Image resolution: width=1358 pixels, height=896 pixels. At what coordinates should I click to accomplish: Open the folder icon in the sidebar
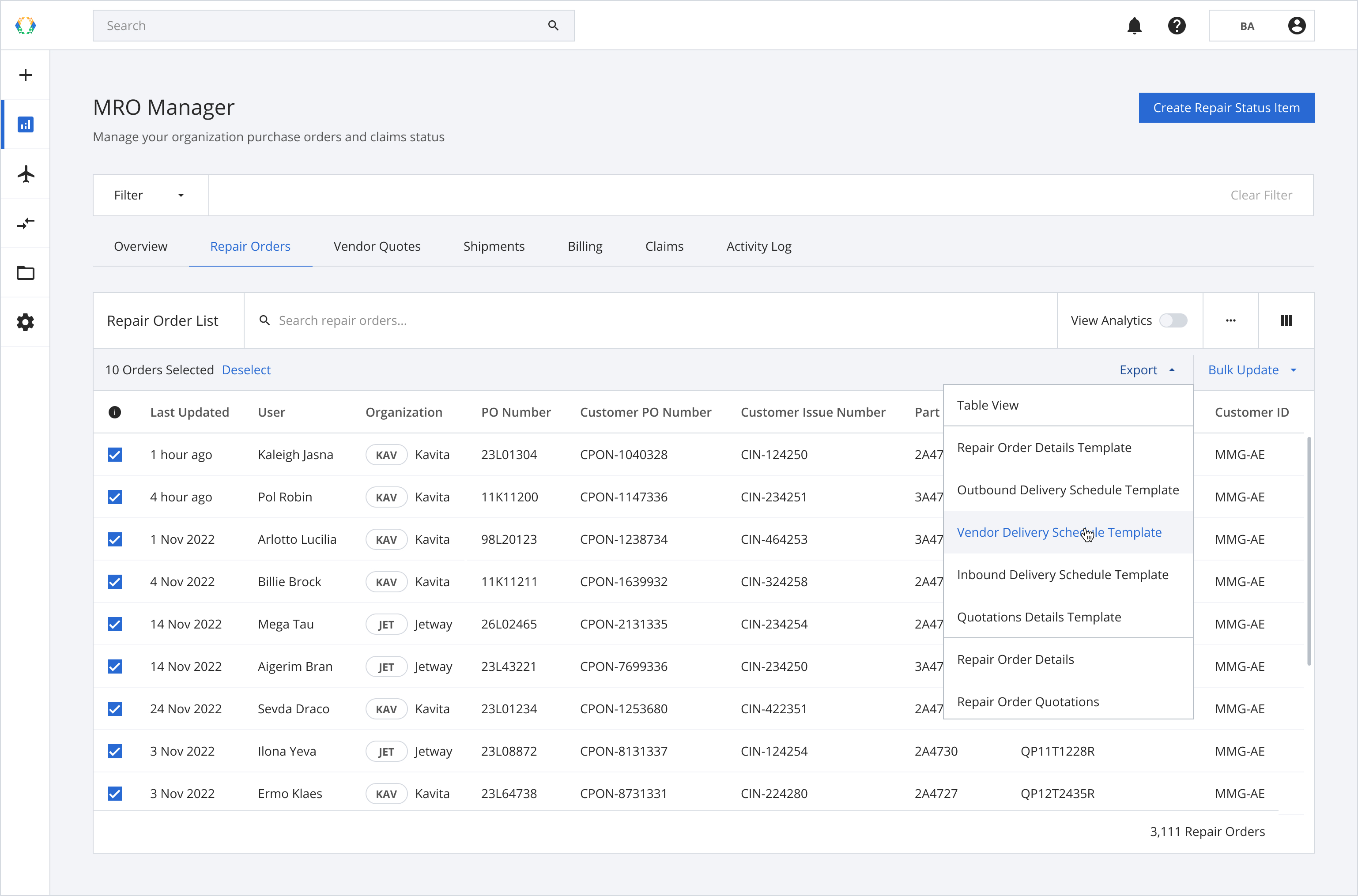coord(25,273)
